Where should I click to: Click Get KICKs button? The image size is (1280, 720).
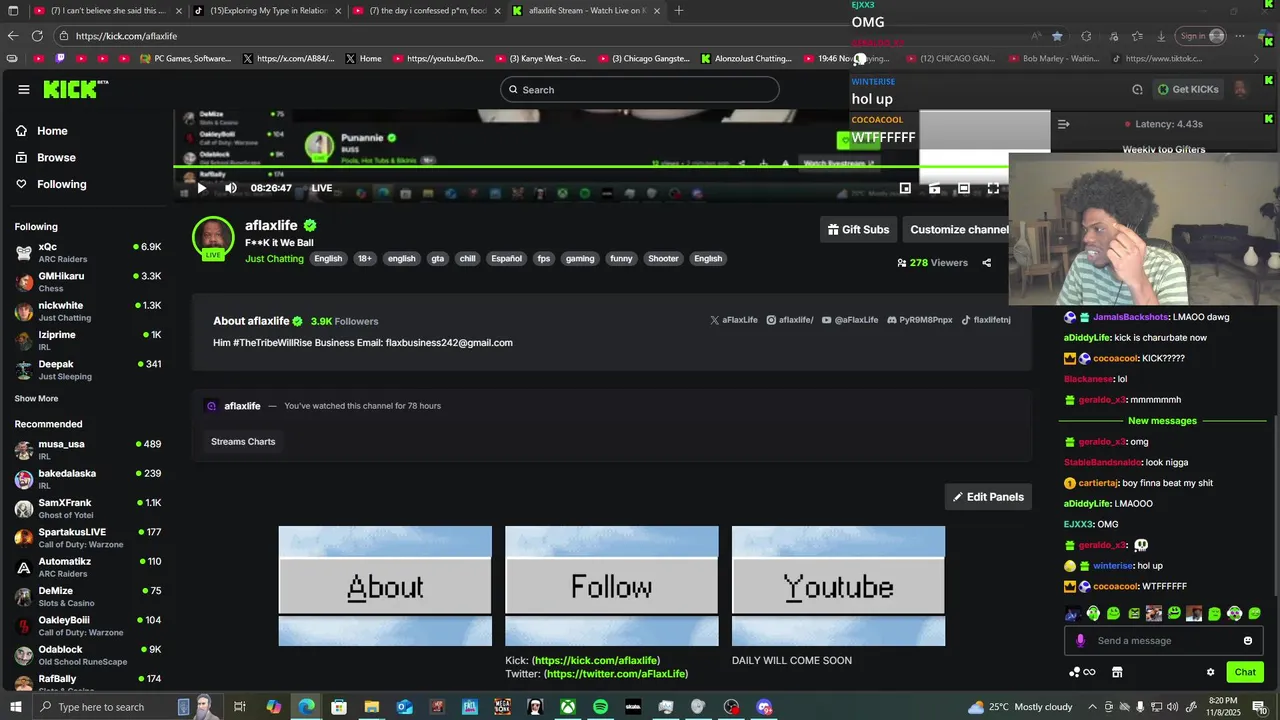pos(1188,89)
